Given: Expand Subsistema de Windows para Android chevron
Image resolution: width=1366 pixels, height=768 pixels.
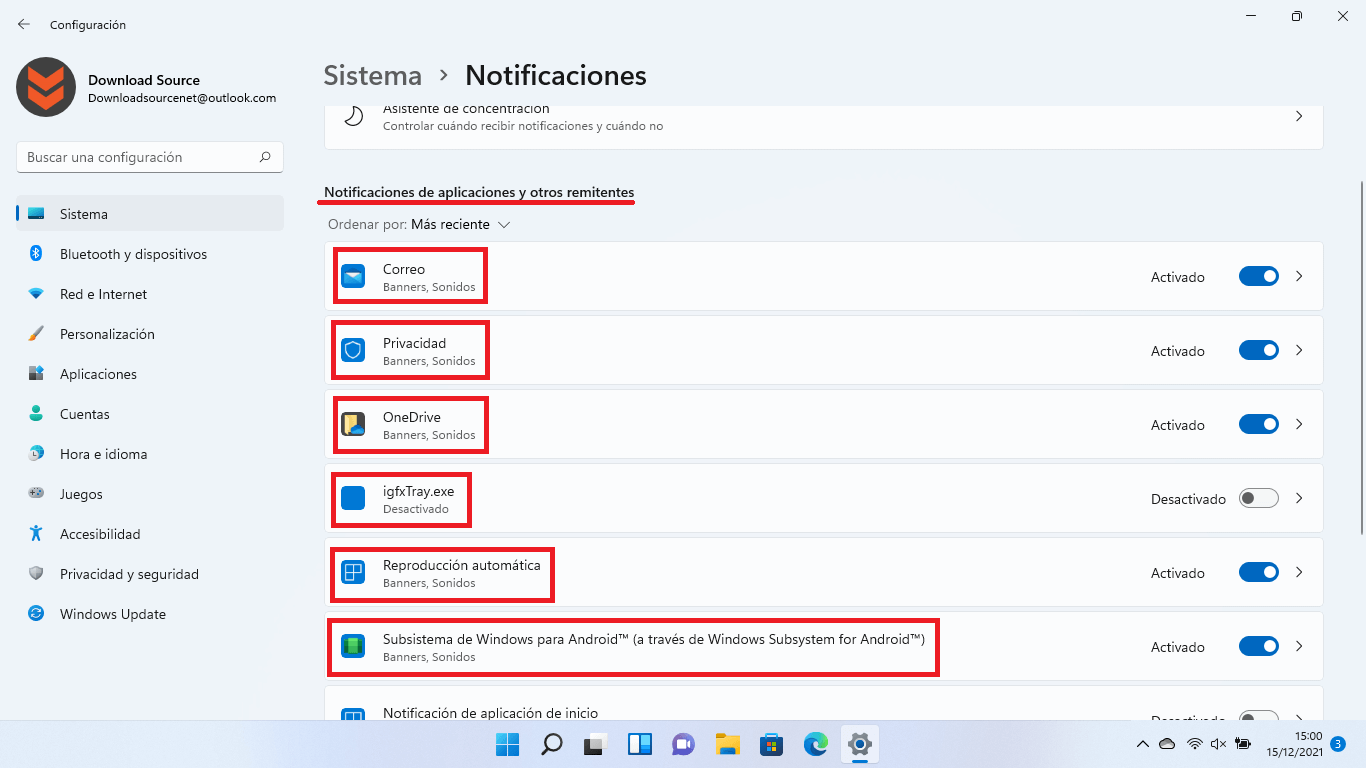Looking at the screenshot, I should [x=1299, y=647].
